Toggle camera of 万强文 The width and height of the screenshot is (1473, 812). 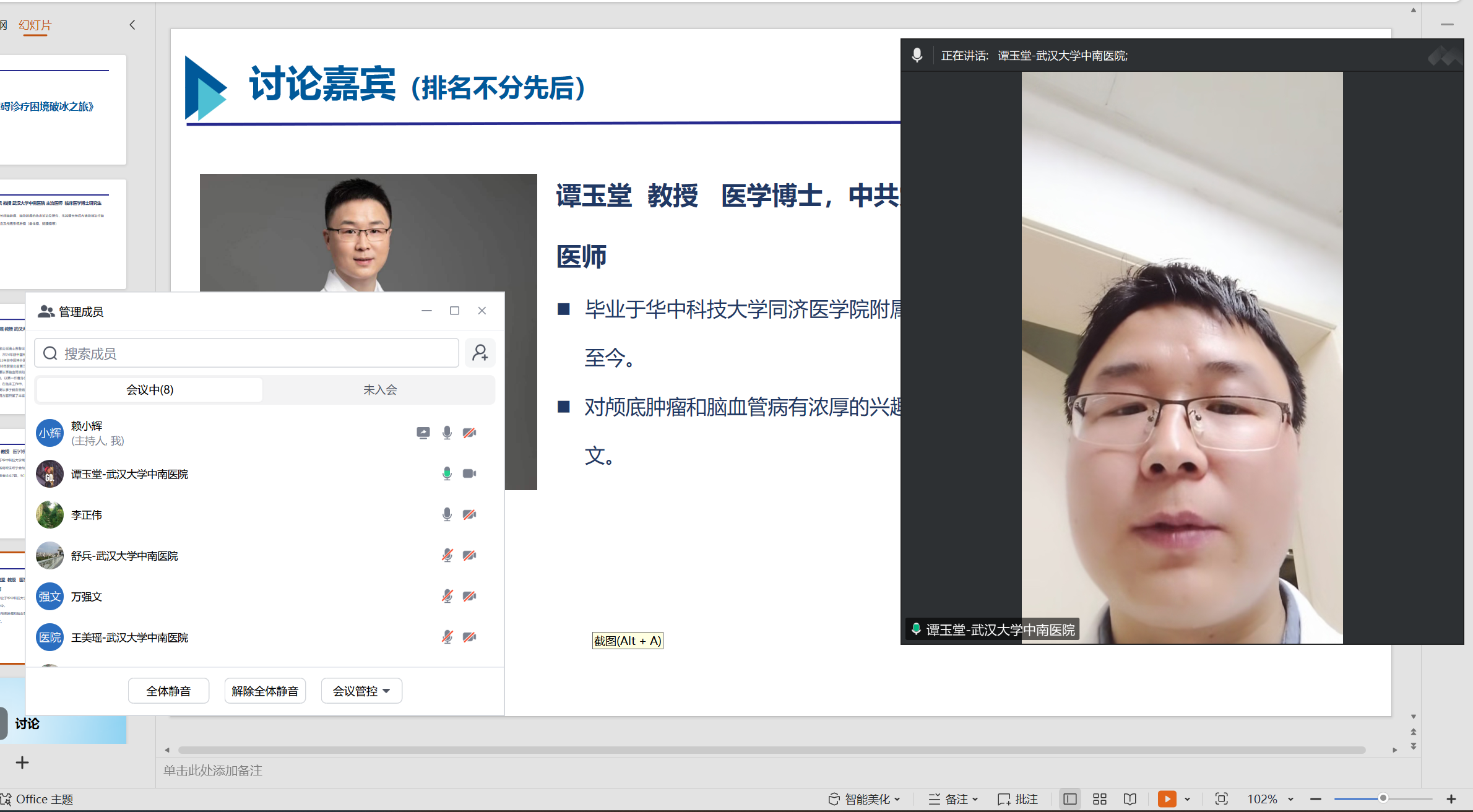pos(470,596)
